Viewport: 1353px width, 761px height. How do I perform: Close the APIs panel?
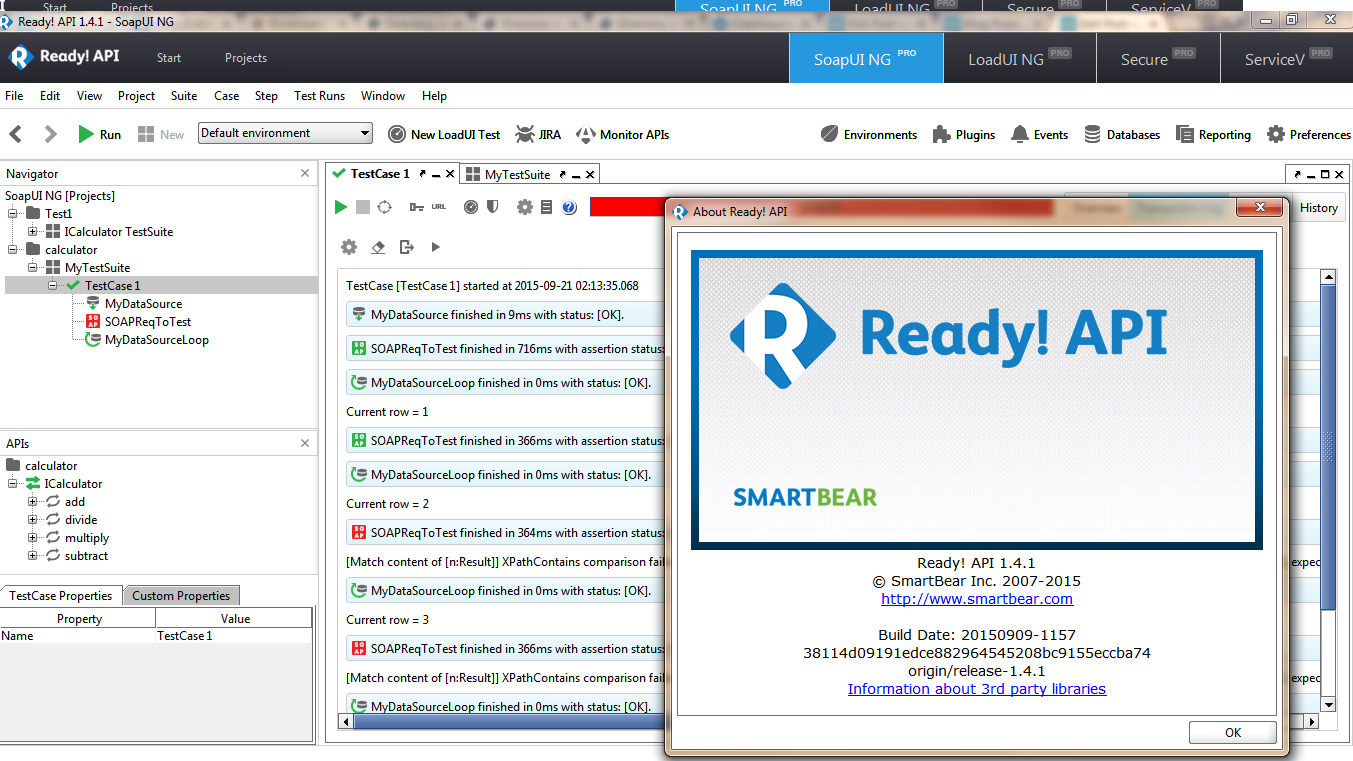pyautogui.click(x=305, y=443)
